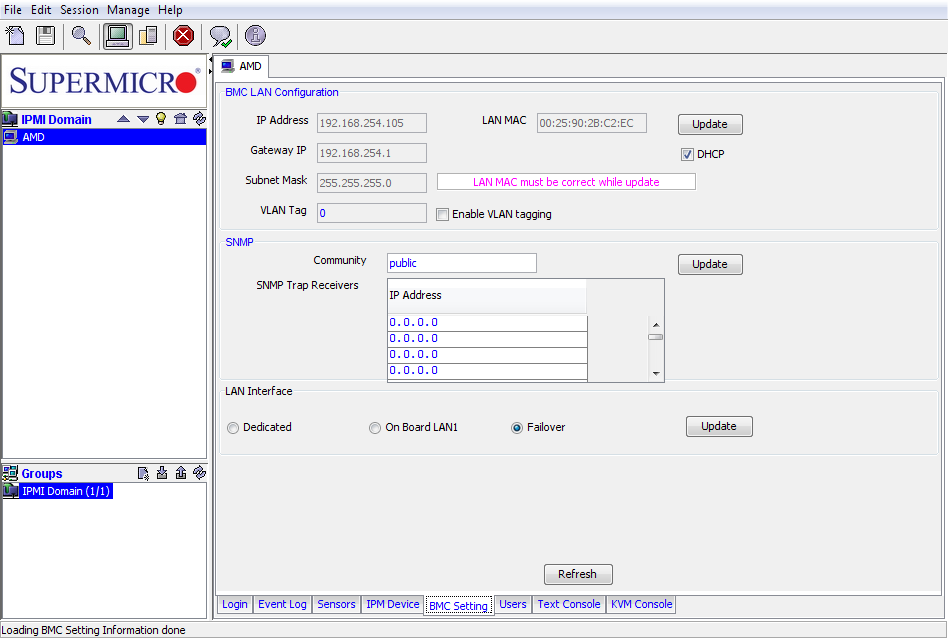Viewport: 948px width, 639px height.
Task: Click the down triangle in IPMI Domain header
Action: [x=142, y=119]
